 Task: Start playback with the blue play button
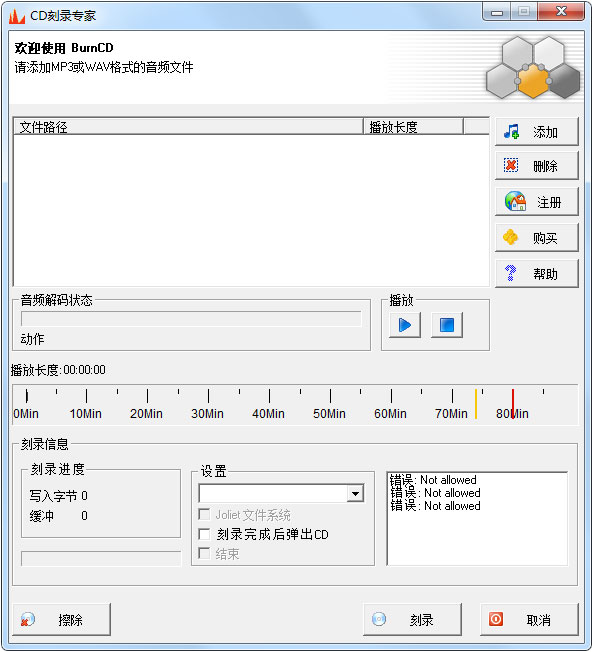tap(405, 325)
